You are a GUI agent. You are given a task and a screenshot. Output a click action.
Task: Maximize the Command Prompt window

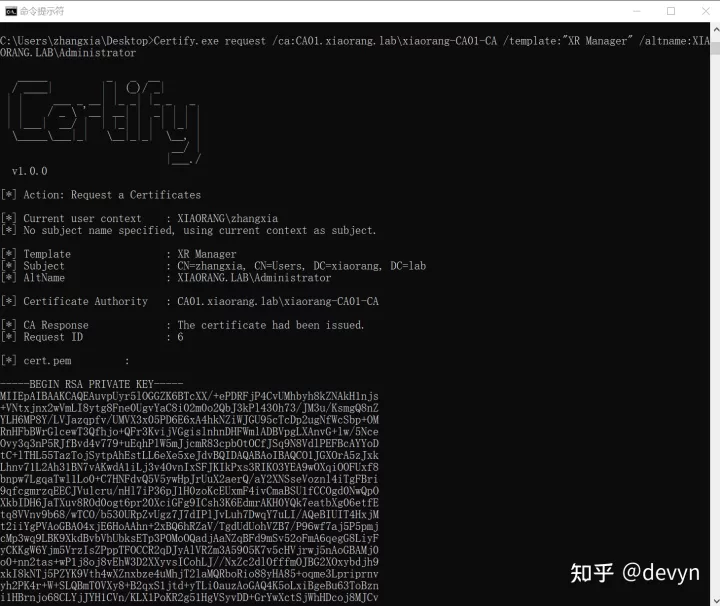click(671, 11)
